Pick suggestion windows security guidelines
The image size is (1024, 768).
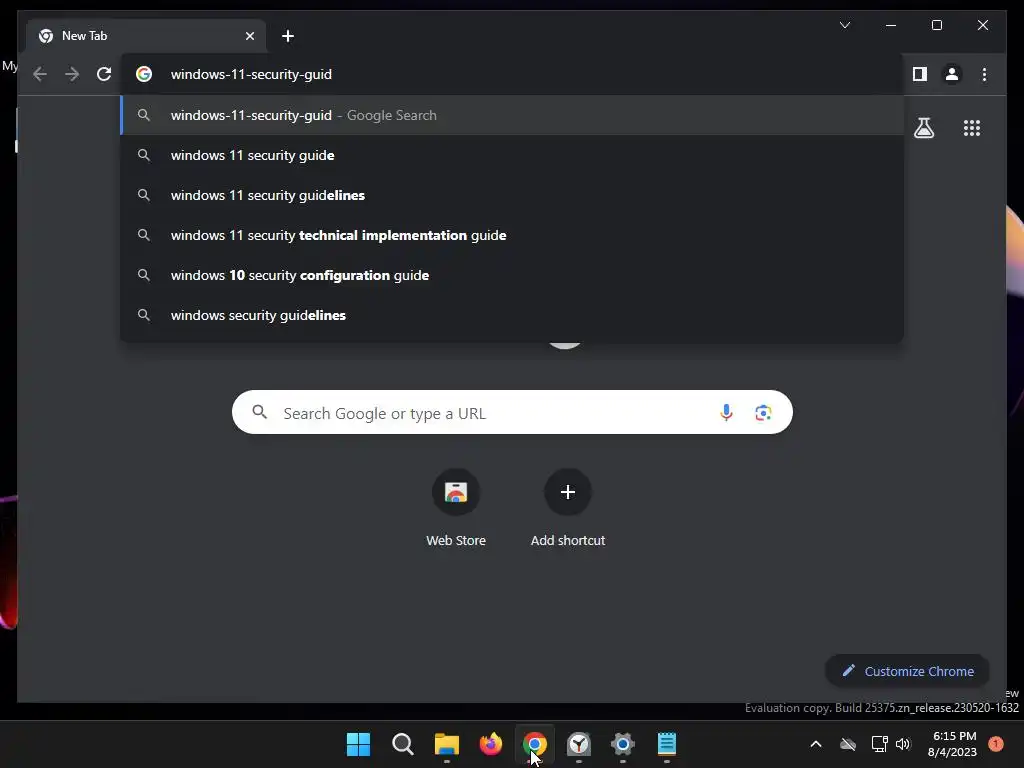(x=512, y=315)
